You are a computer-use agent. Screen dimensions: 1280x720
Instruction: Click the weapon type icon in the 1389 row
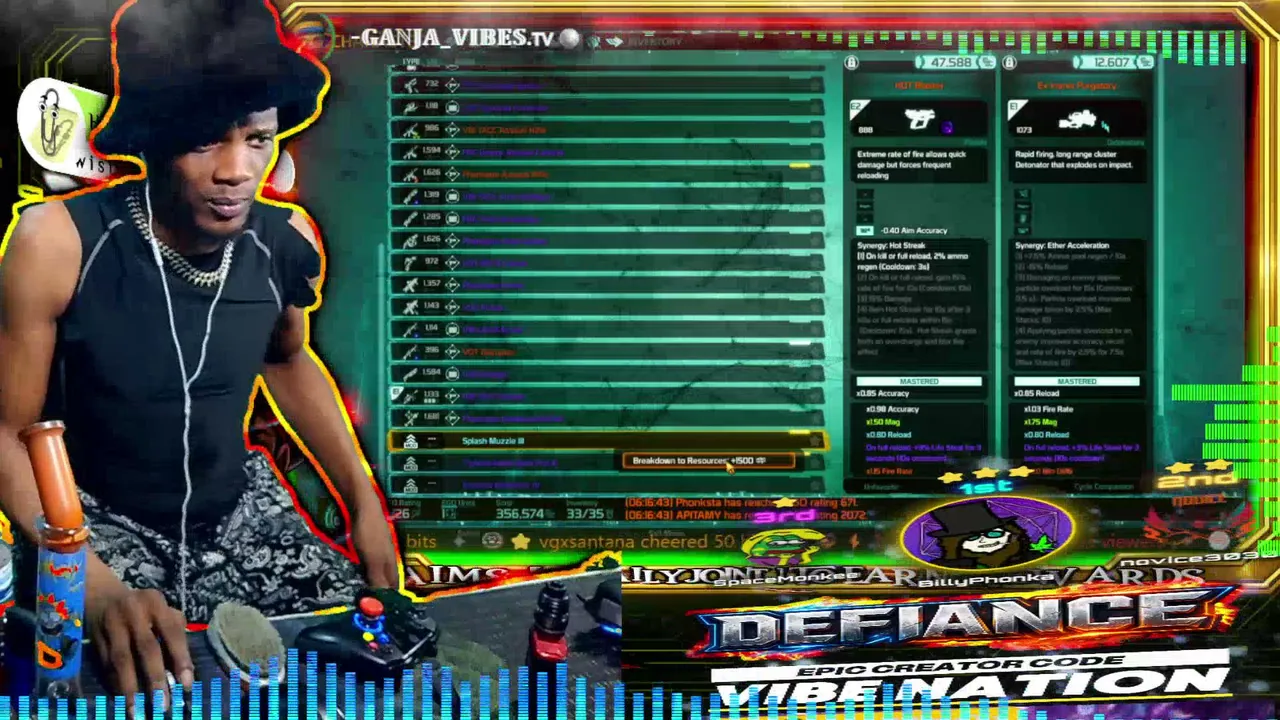pos(410,196)
